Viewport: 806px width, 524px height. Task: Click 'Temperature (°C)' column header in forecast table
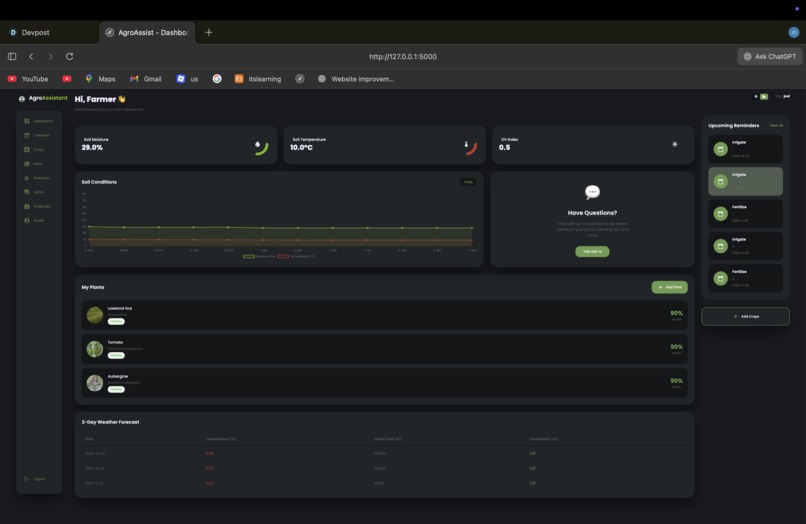coord(221,439)
